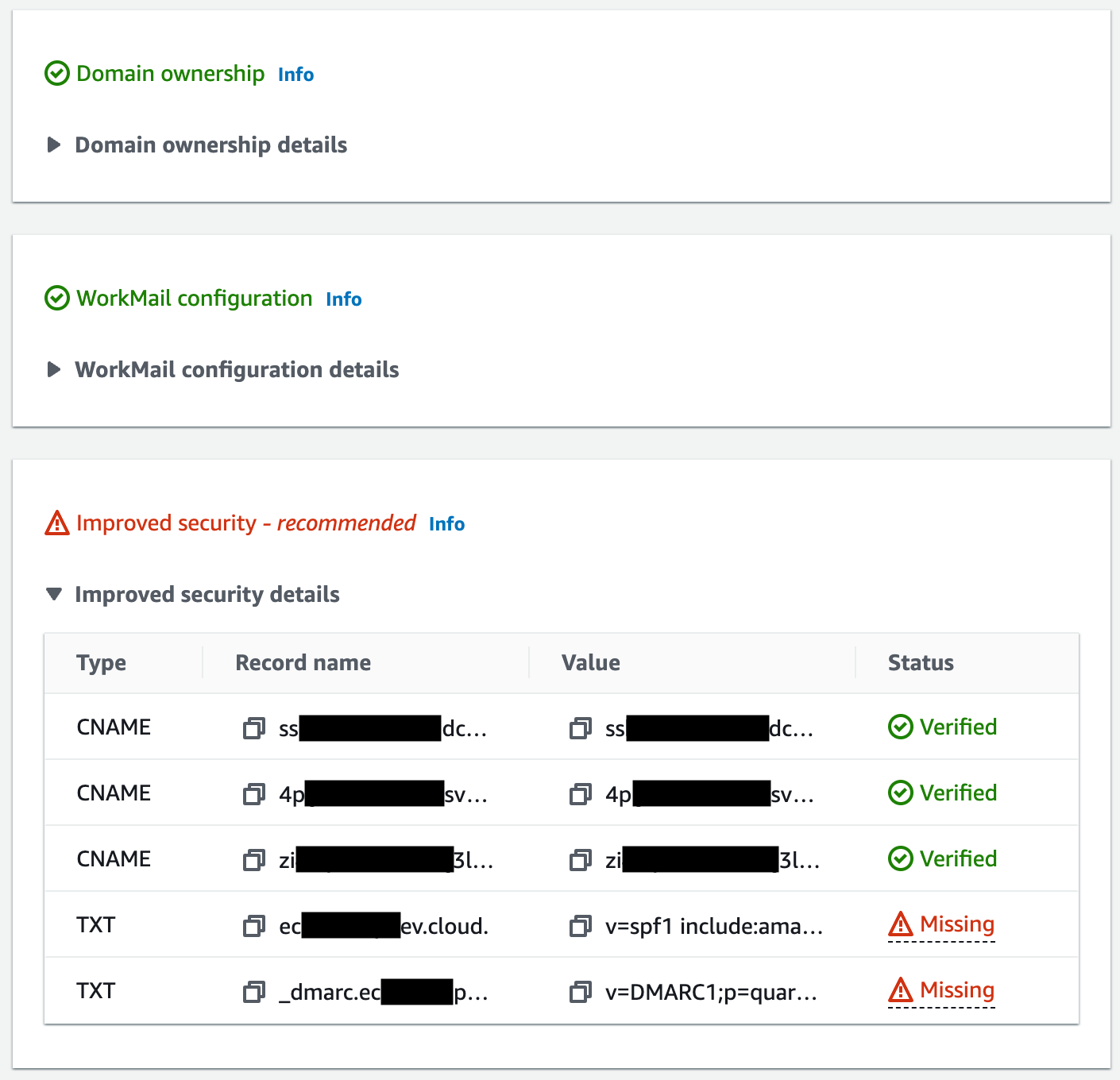The height and width of the screenshot is (1080, 1120).
Task: Copy record name starting with 4p
Action: [253, 794]
